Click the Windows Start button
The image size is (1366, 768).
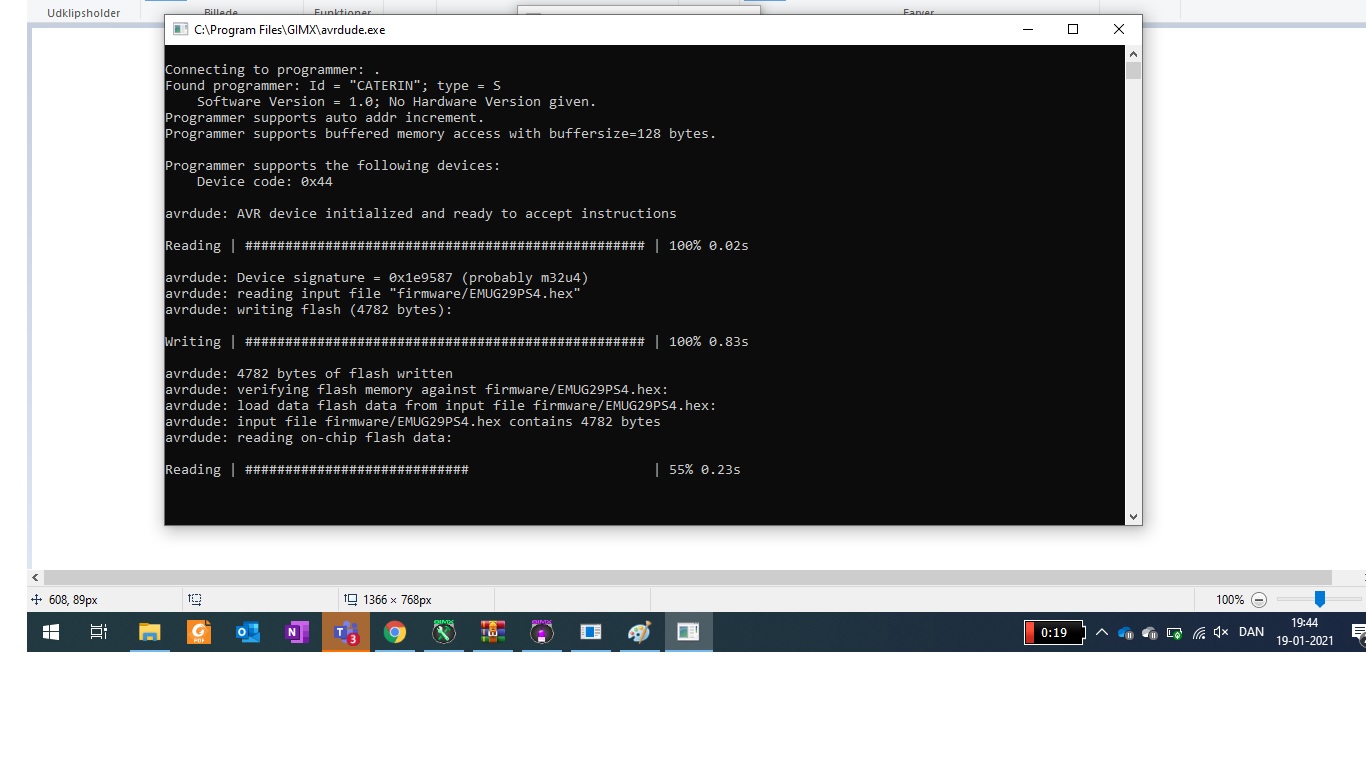point(51,632)
